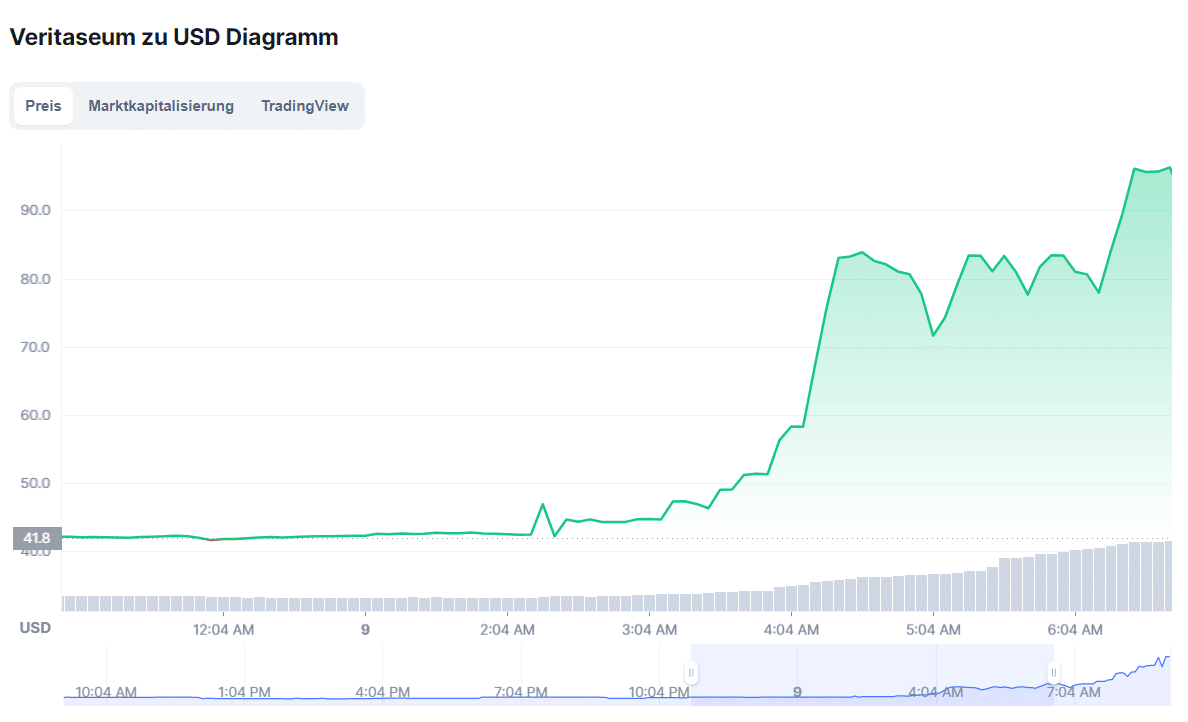Select the Preis tab
The height and width of the screenshot is (722, 1188).
43,106
